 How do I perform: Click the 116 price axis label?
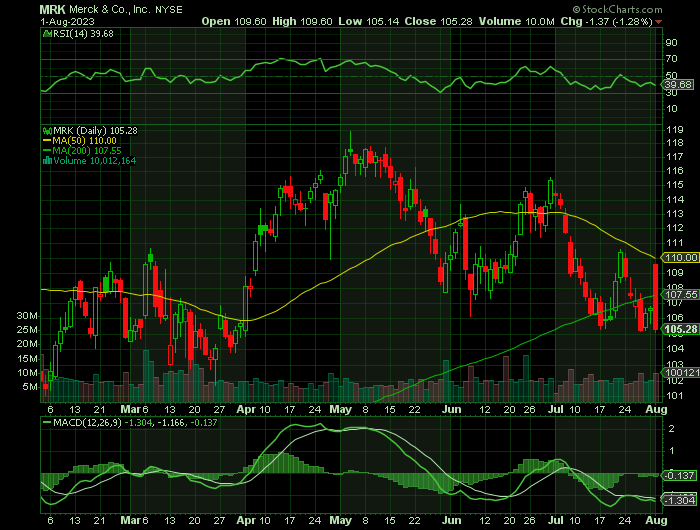[x=674, y=171]
